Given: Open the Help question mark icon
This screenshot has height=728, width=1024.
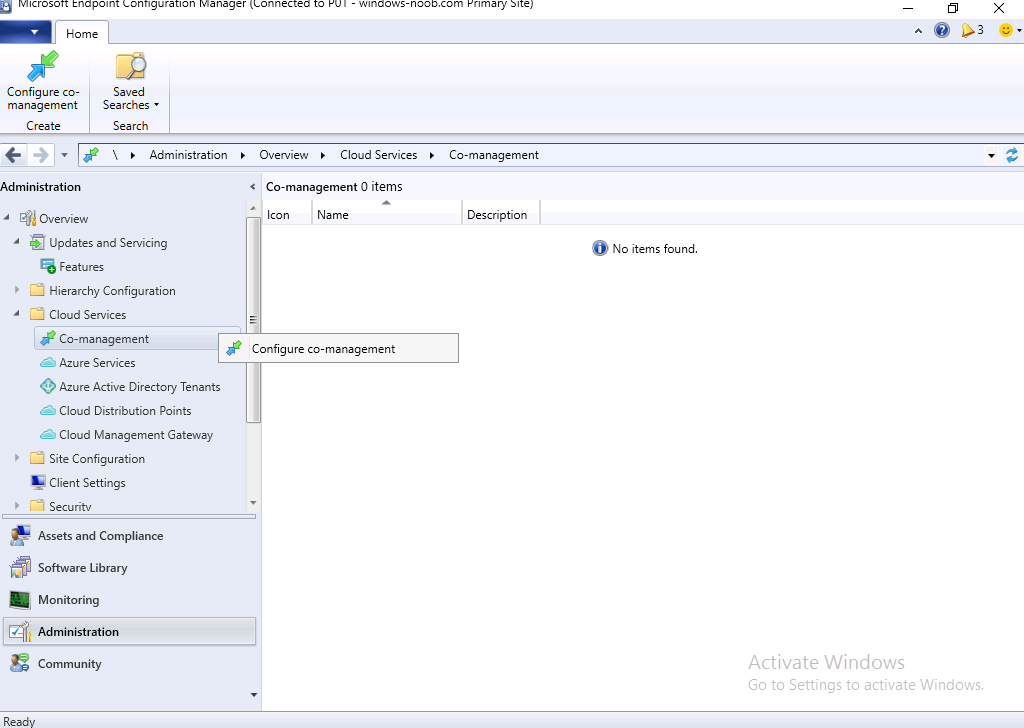Looking at the screenshot, I should pyautogui.click(x=942, y=30).
